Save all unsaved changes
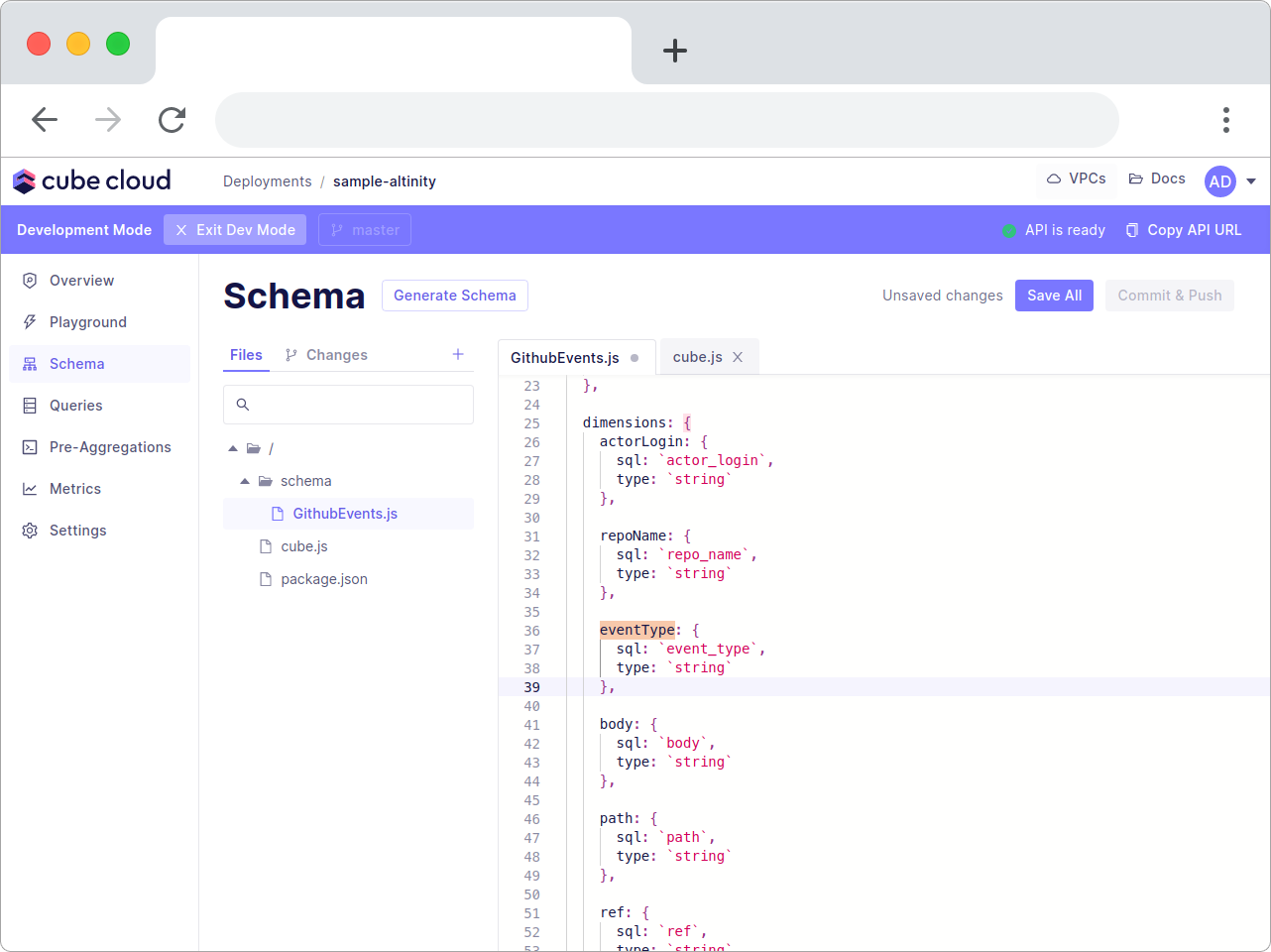This screenshot has width=1271, height=952. tap(1054, 295)
